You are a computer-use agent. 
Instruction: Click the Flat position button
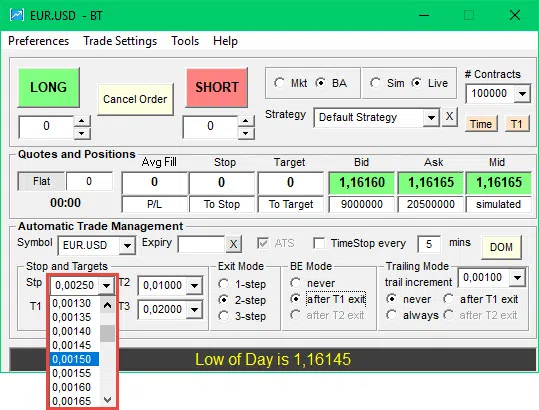tap(41, 181)
